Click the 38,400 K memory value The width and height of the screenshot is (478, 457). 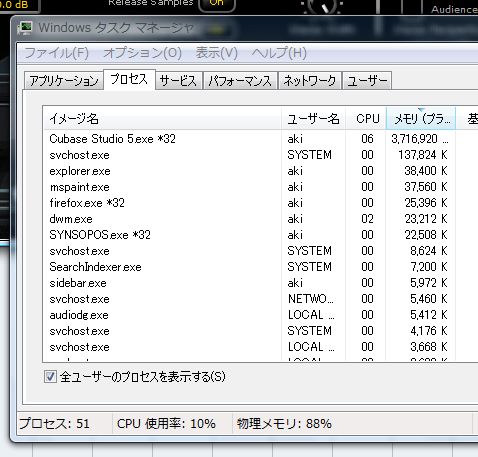pos(425,171)
